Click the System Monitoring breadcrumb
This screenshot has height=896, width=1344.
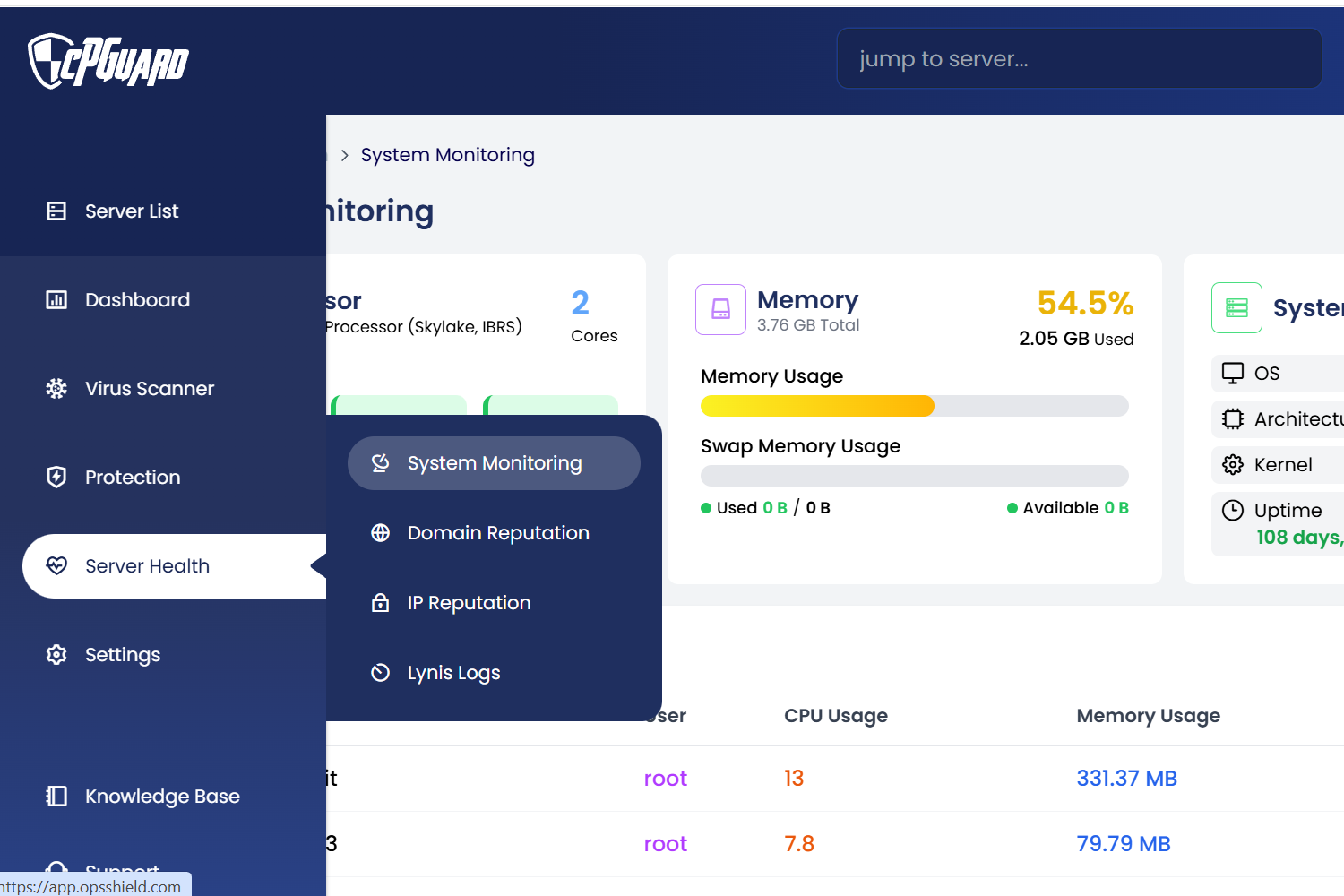pyautogui.click(x=447, y=154)
